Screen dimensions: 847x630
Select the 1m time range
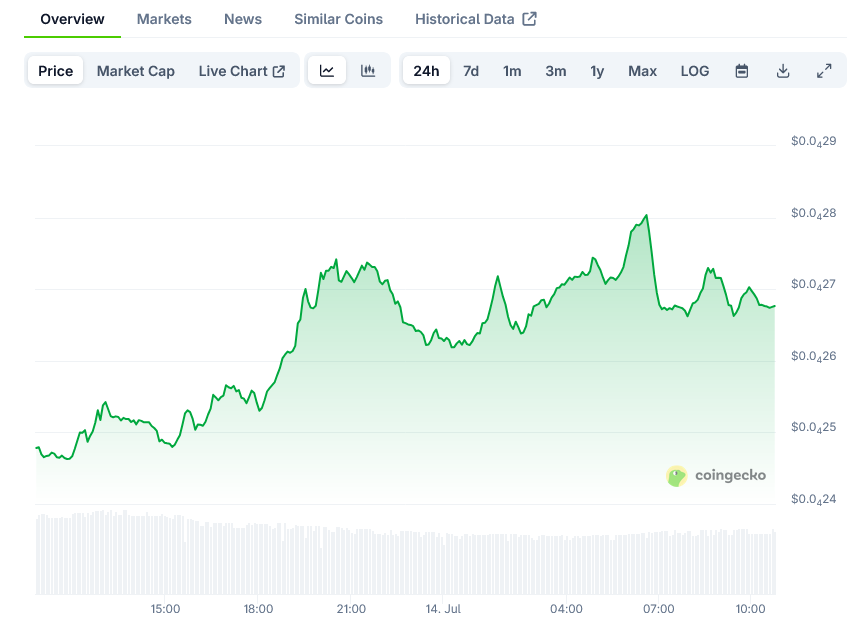[x=512, y=71]
